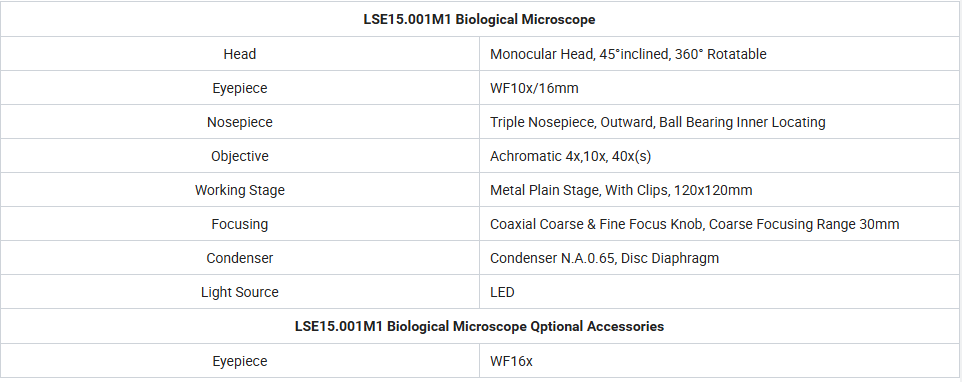The image size is (962, 382).
Task: Click the WF16x optional eyepiece value
Action: pos(511,361)
